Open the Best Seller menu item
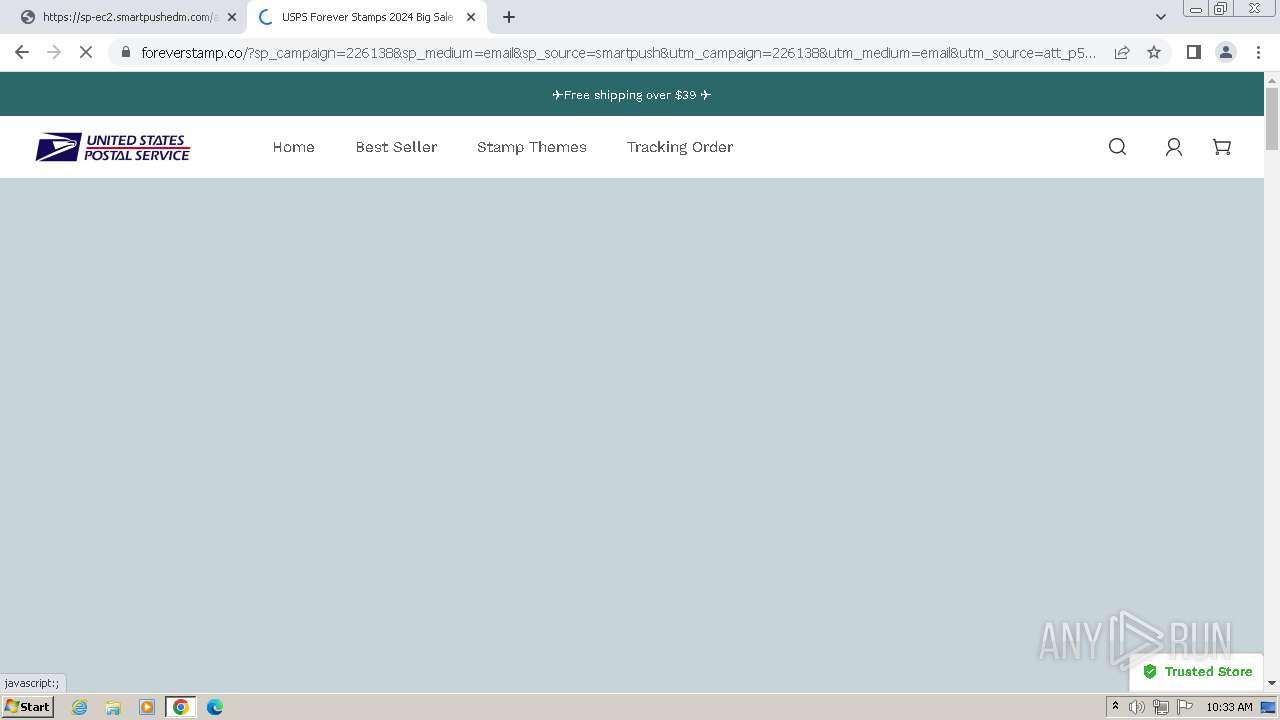 396,147
